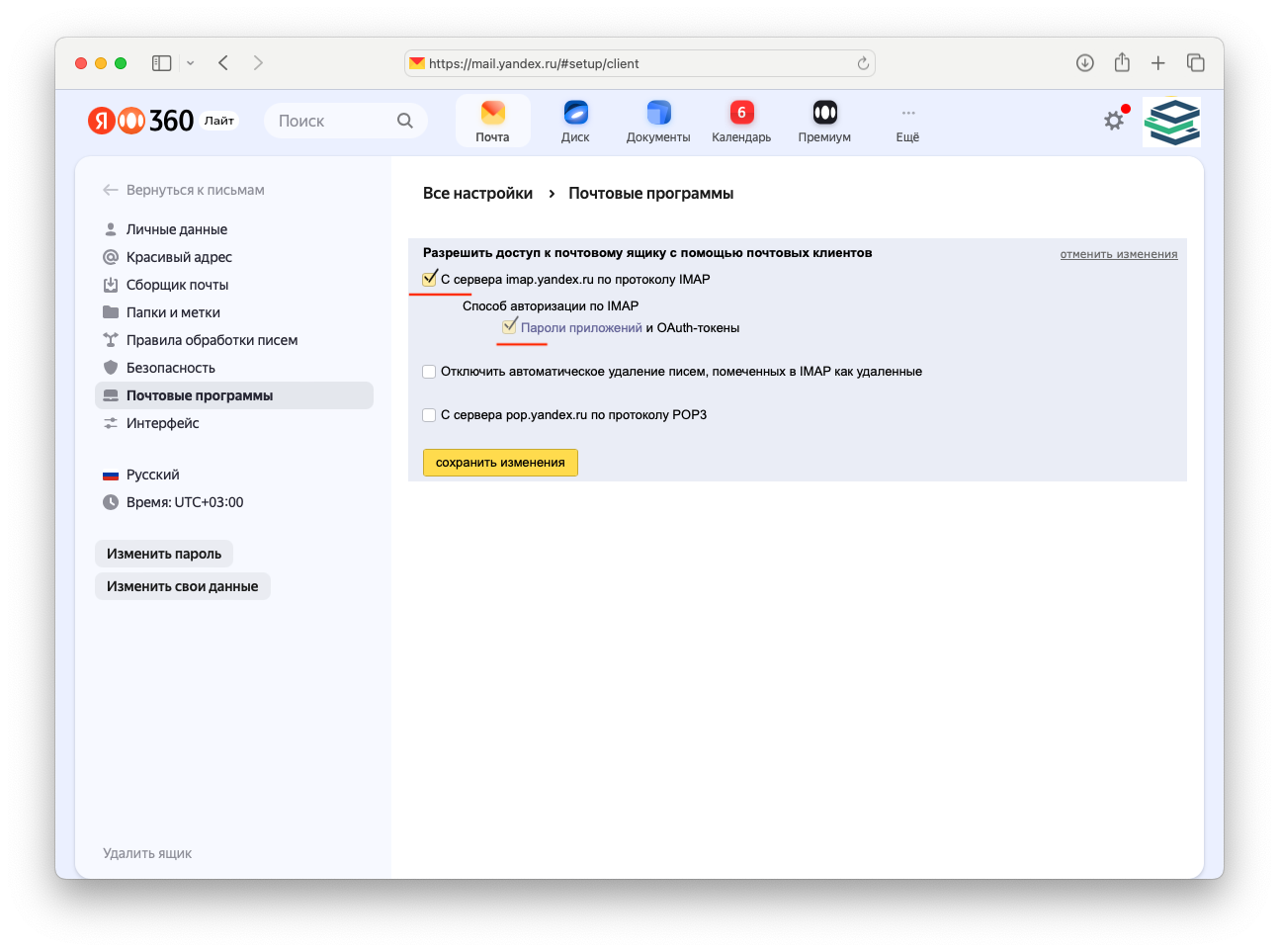Go back using Вернуться к письмам arrow
This screenshot has height=952, width=1279.
tap(110, 190)
